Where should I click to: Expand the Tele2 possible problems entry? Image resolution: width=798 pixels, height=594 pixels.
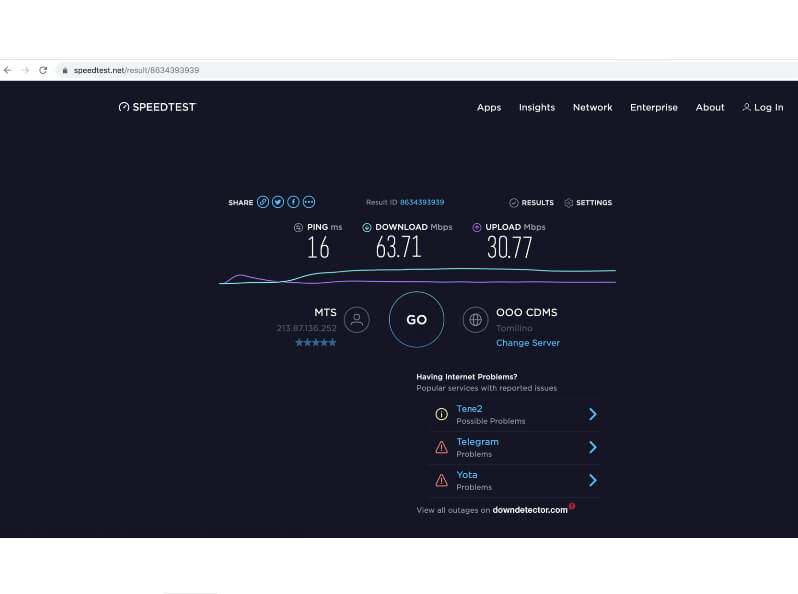click(593, 414)
